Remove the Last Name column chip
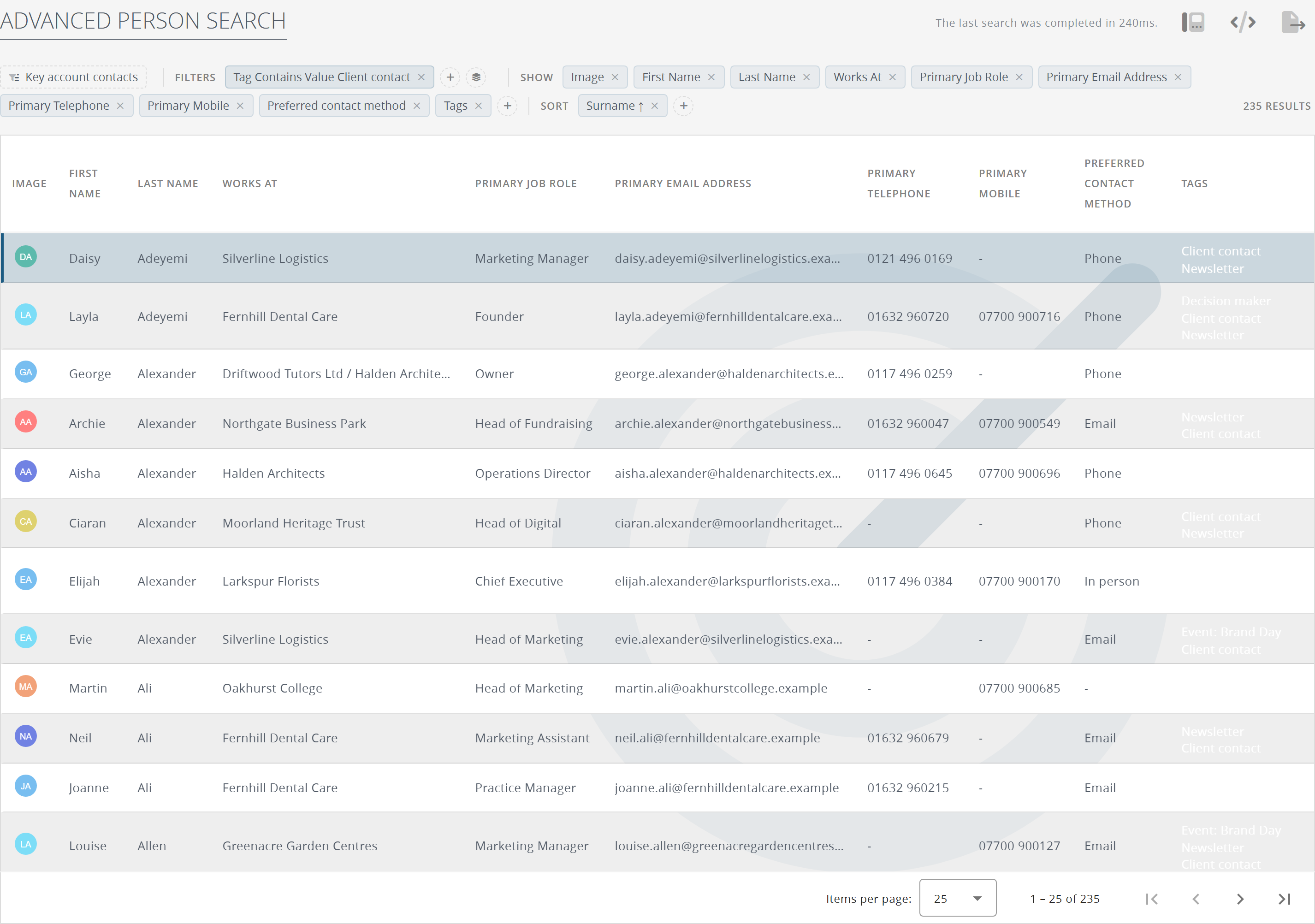Viewport: 1315px width, 924px height. 806,77
